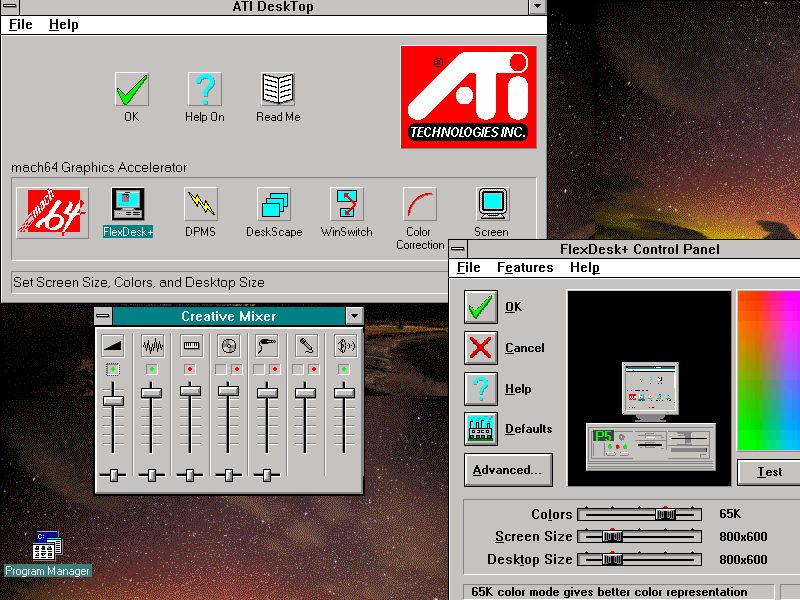Click the 'mach64 Graphics Accelerator' label
Viewport: 800px width, 600px height.
(99, 167)
